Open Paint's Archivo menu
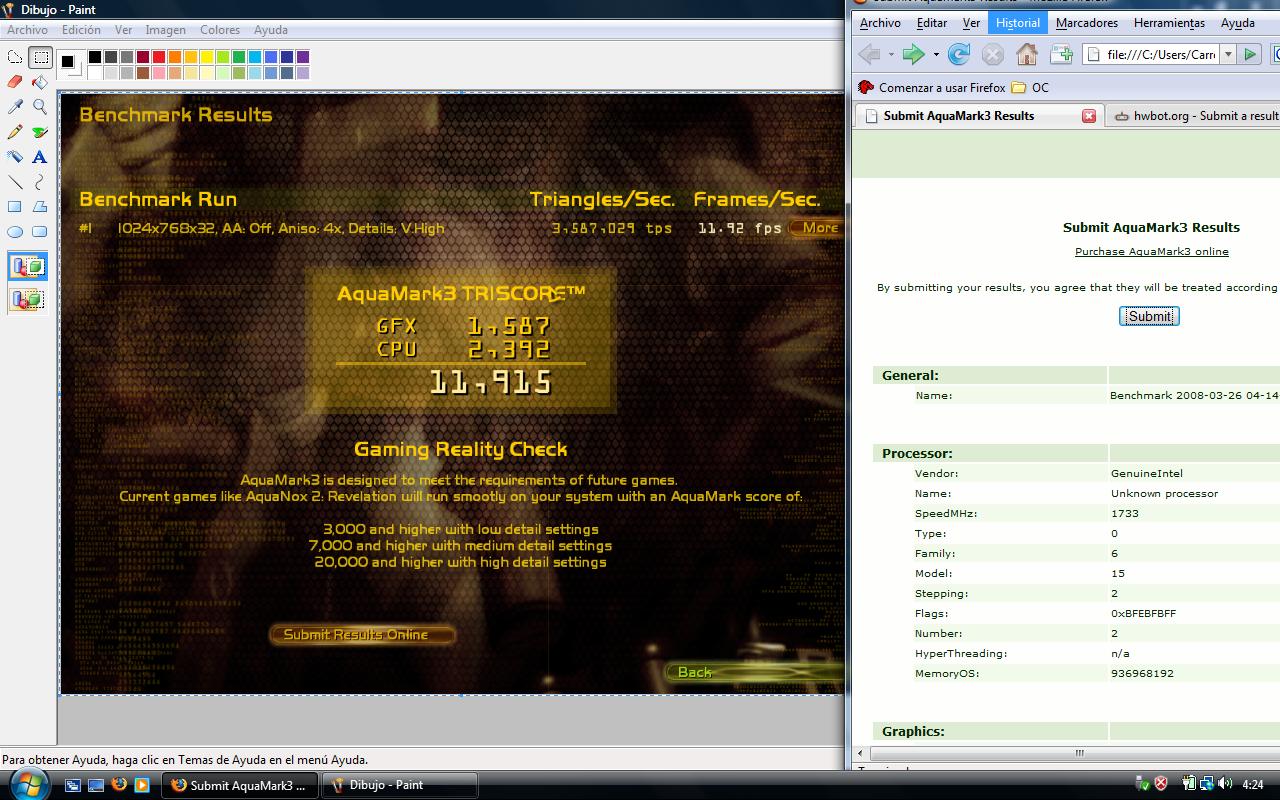Image resolution: width=1280 pixels, height=800 pixels. click(x=27, y=30)
